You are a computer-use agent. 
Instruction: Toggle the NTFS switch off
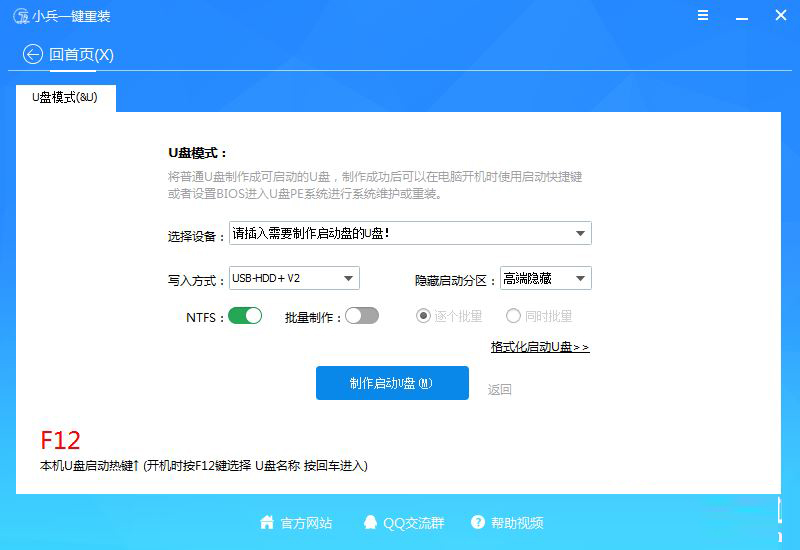click(x=245, y=316)
